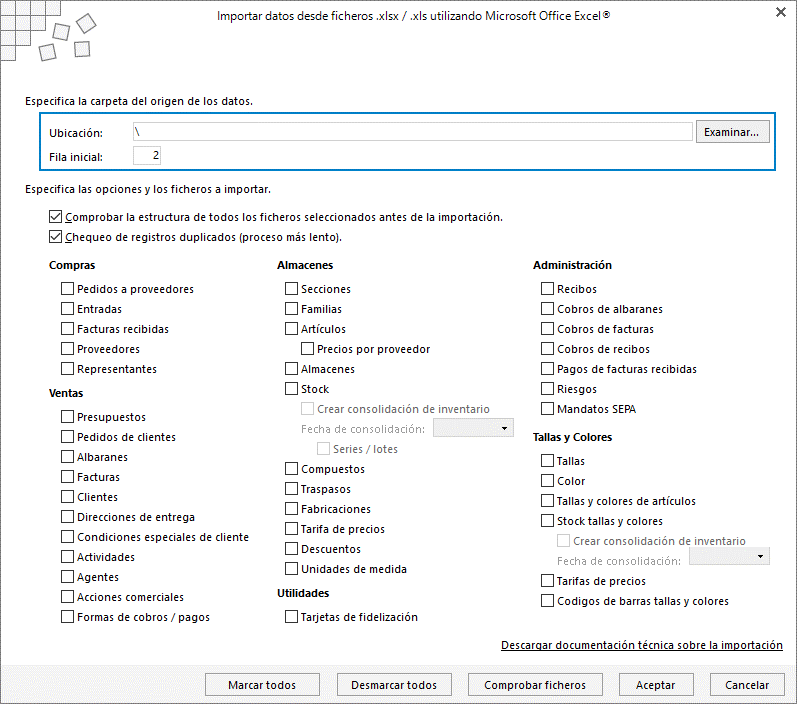Select Unidades de medida
797x704 pixels.
(x=291, y=569)
